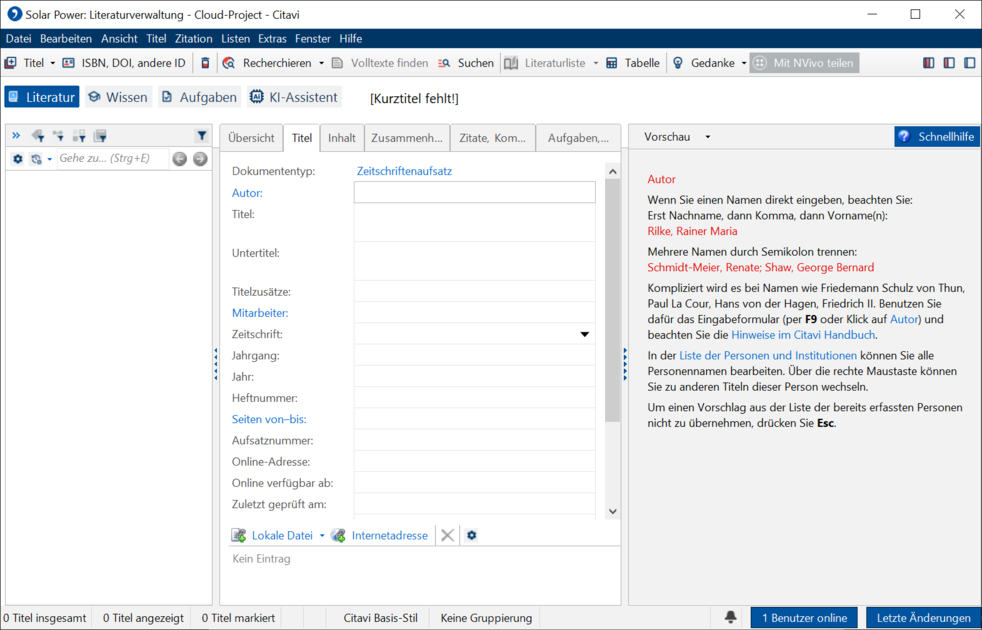Click the red trash delete icon

[205, 63]
